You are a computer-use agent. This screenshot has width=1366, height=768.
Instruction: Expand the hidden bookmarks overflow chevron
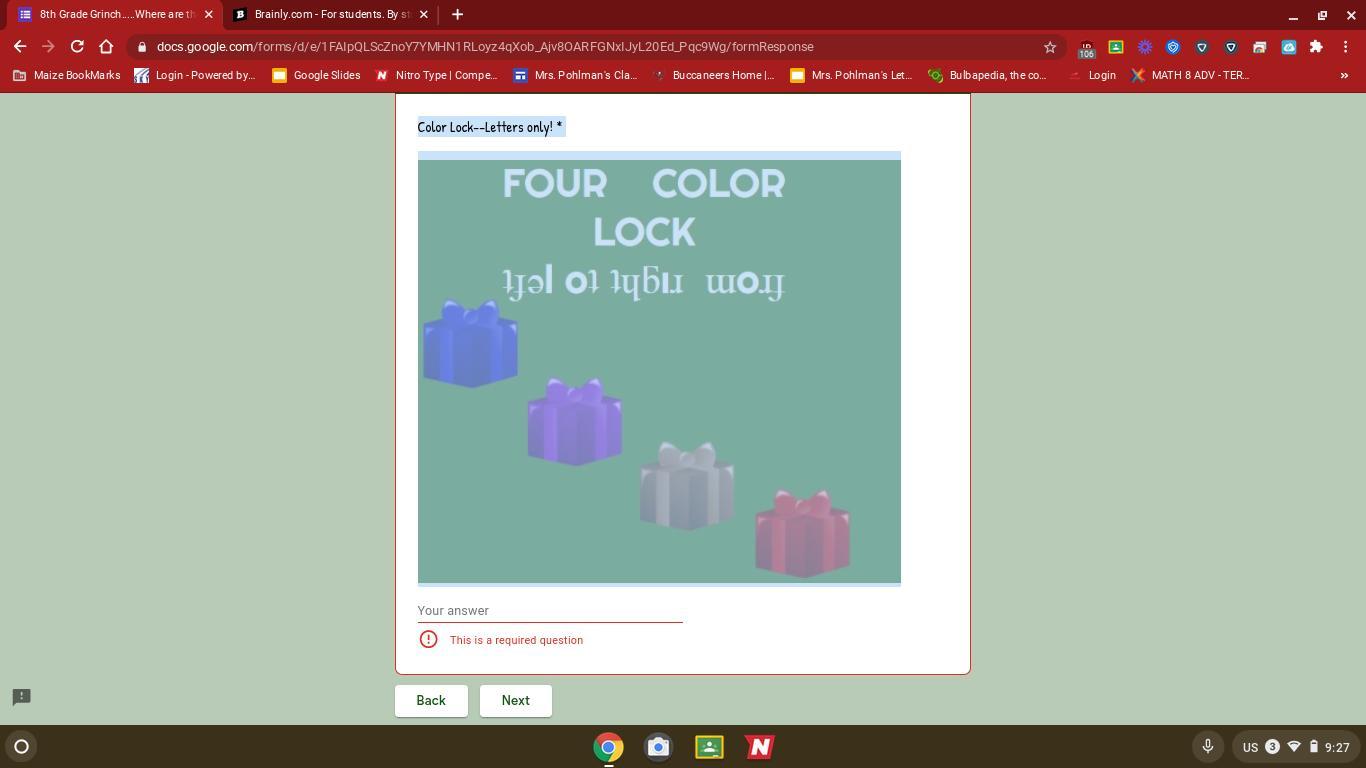coord(1344,75)
